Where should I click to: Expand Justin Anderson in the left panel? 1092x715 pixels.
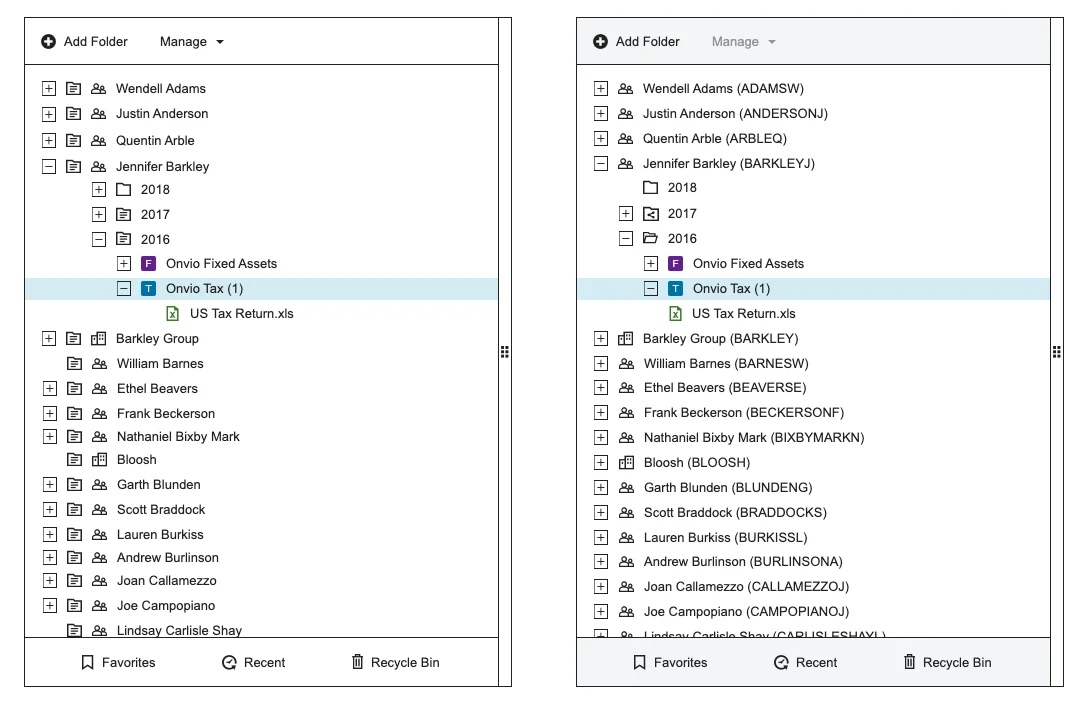point(49,113)
